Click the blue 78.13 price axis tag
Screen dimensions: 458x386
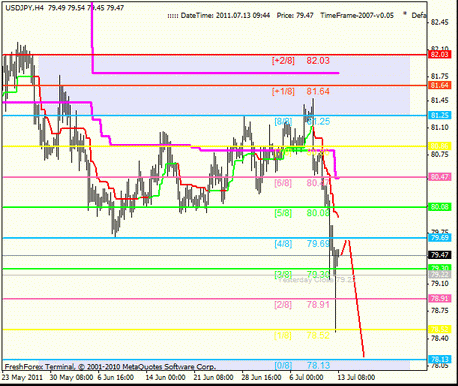tap(439, 359)
